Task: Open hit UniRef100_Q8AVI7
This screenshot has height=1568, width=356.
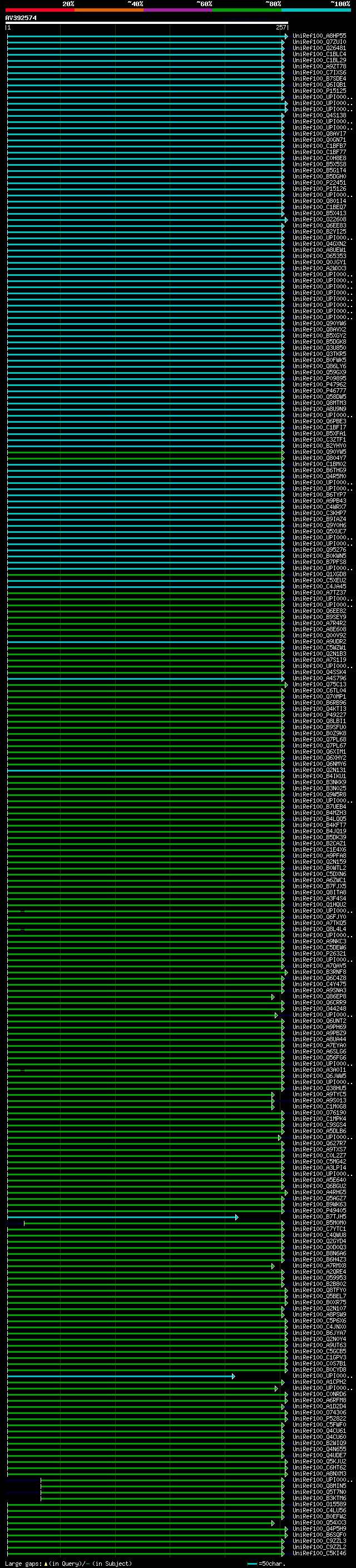Action: [319, 134]
